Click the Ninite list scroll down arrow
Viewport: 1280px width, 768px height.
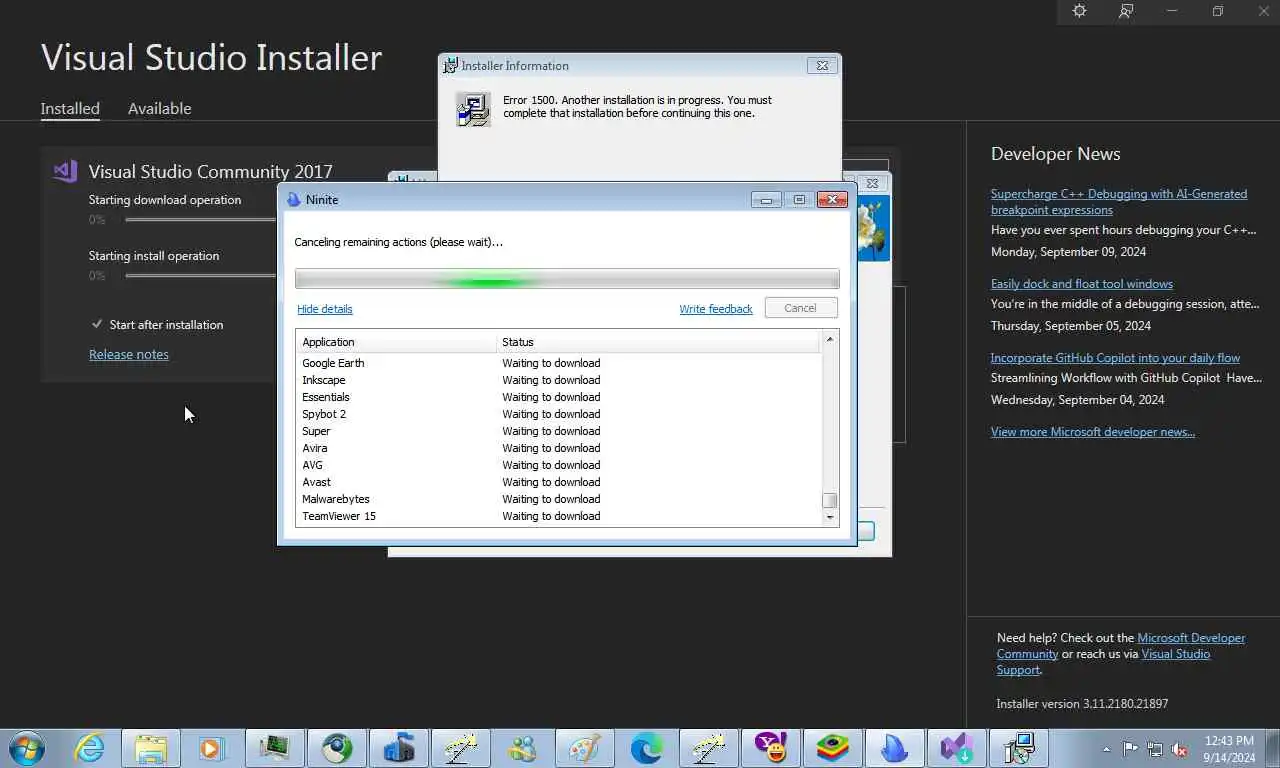coord(829,517)
